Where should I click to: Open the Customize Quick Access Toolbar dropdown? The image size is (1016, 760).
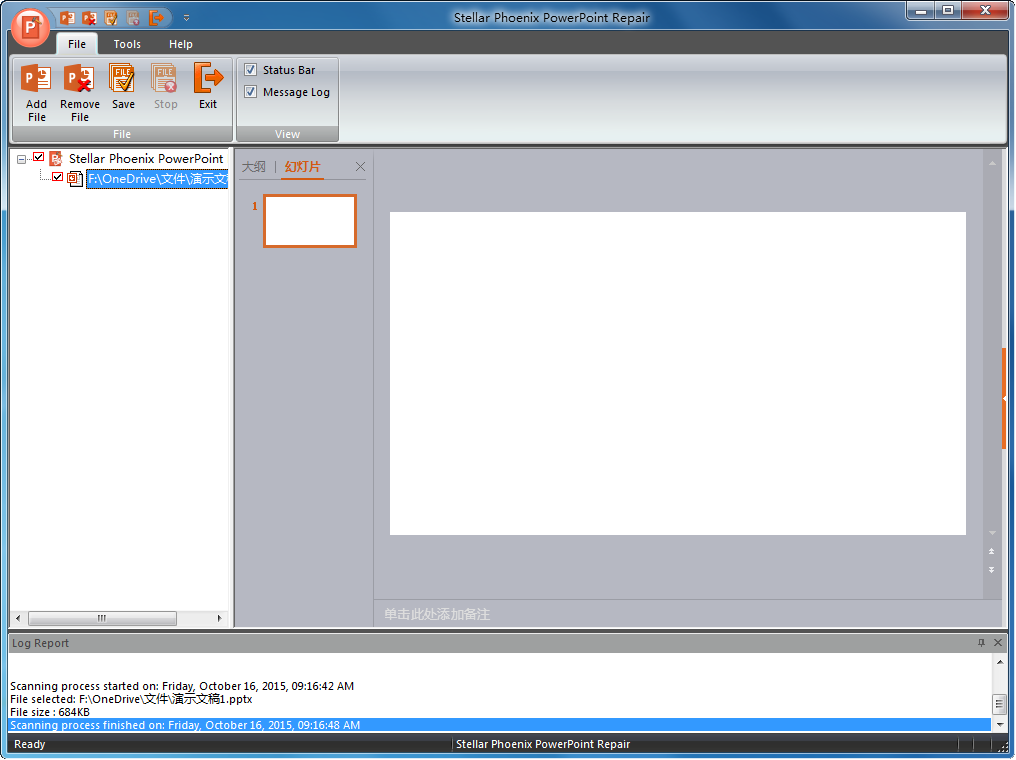[186, 18]
